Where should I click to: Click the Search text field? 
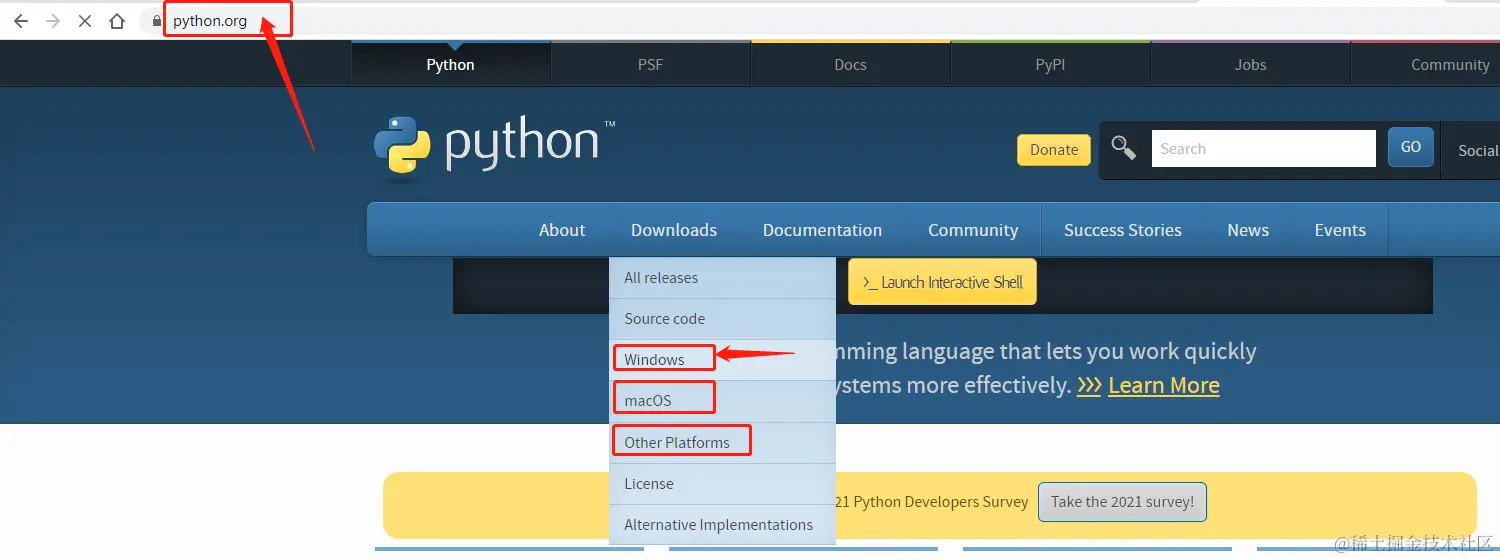(x=1263, y=149)
